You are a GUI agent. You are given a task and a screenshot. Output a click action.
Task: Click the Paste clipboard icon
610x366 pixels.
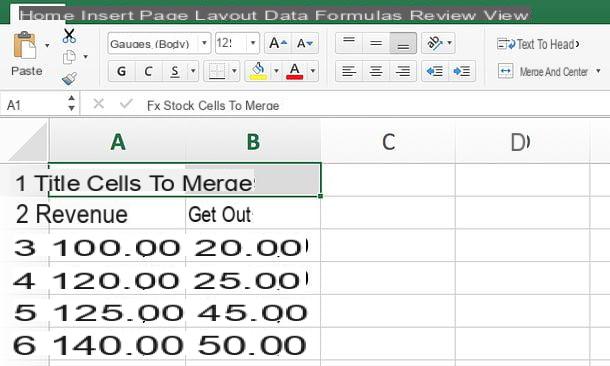tap(24, 46)
